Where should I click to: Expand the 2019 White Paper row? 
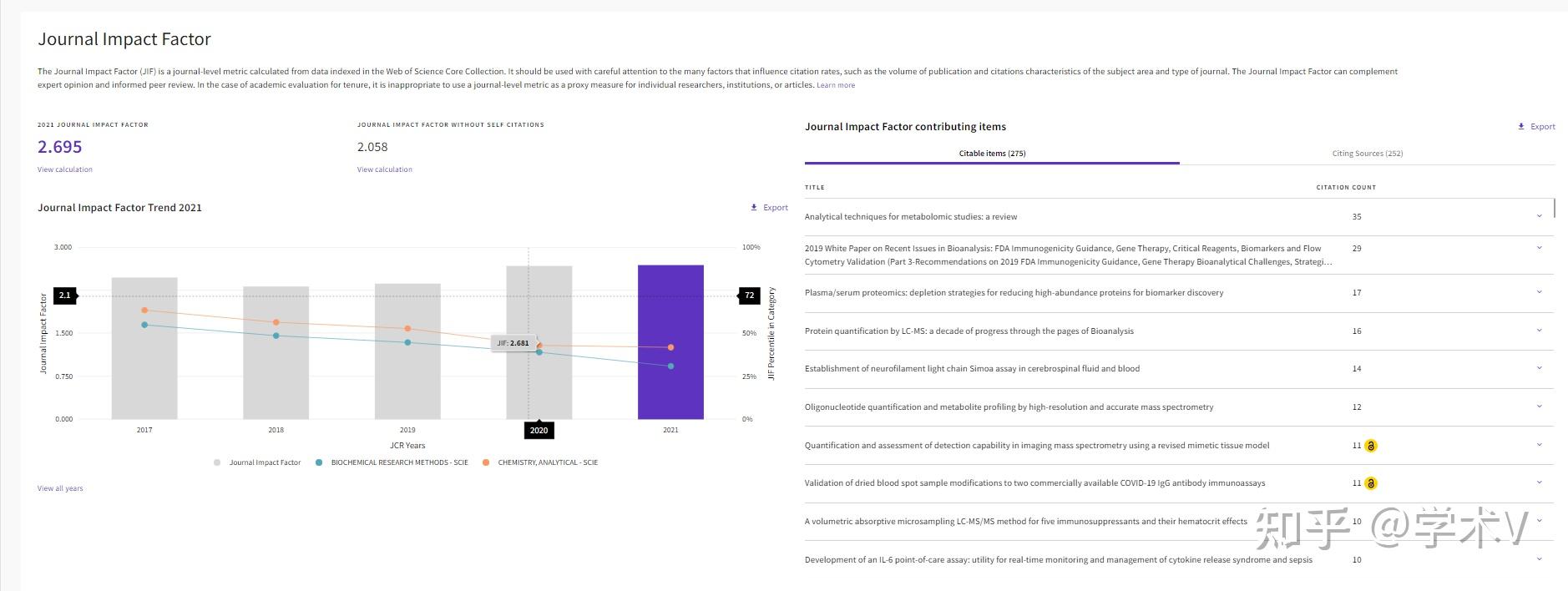1539,248
